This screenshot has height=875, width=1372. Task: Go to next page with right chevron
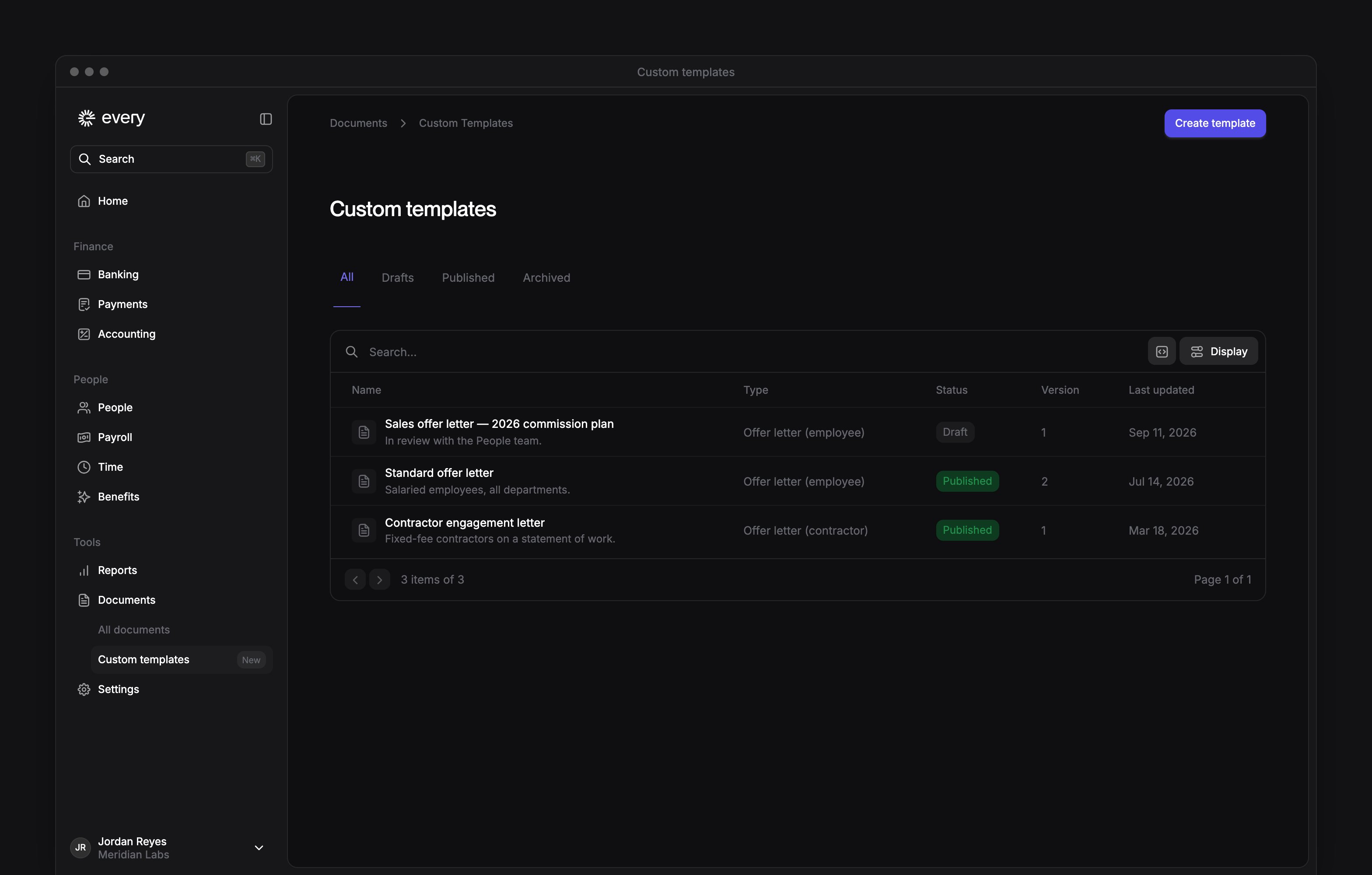[379, 579]
